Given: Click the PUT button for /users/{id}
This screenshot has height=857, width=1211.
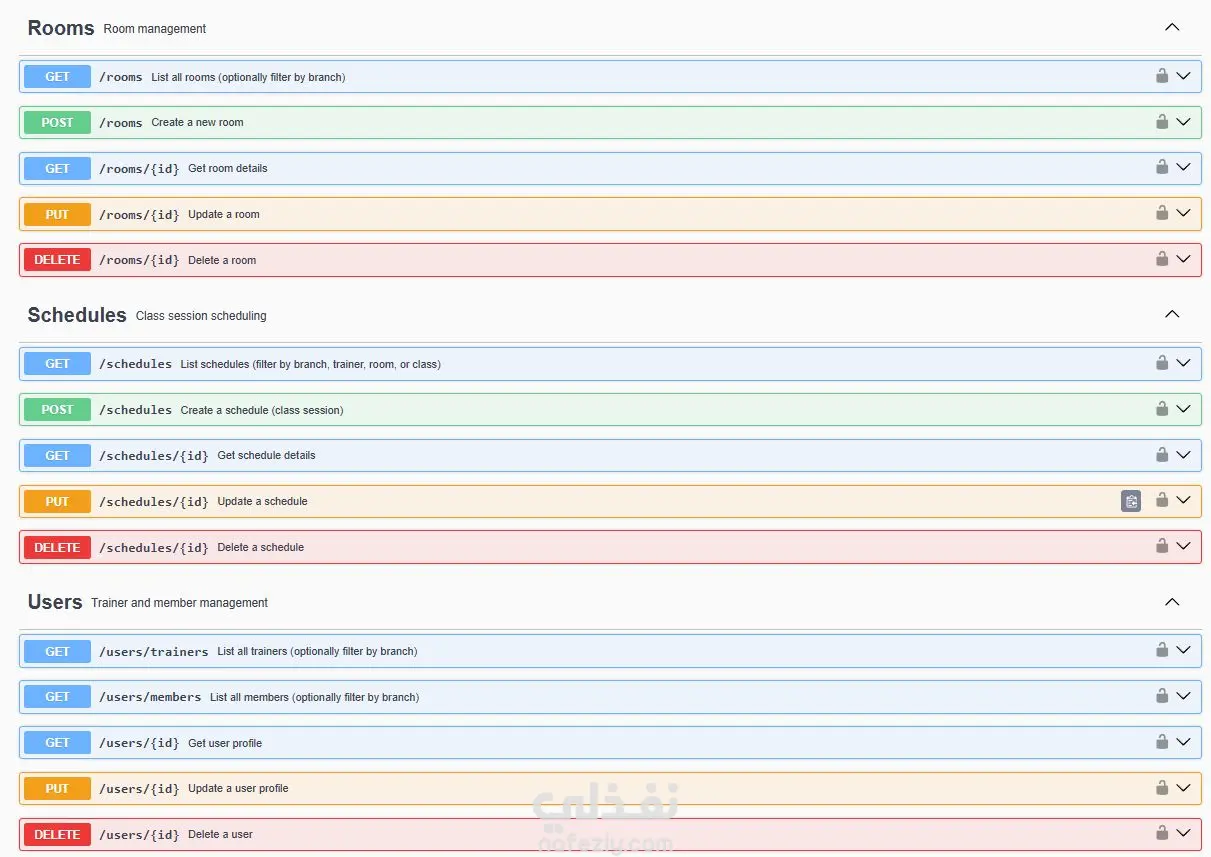Looking at the screenshot, I should click(57, 788).
